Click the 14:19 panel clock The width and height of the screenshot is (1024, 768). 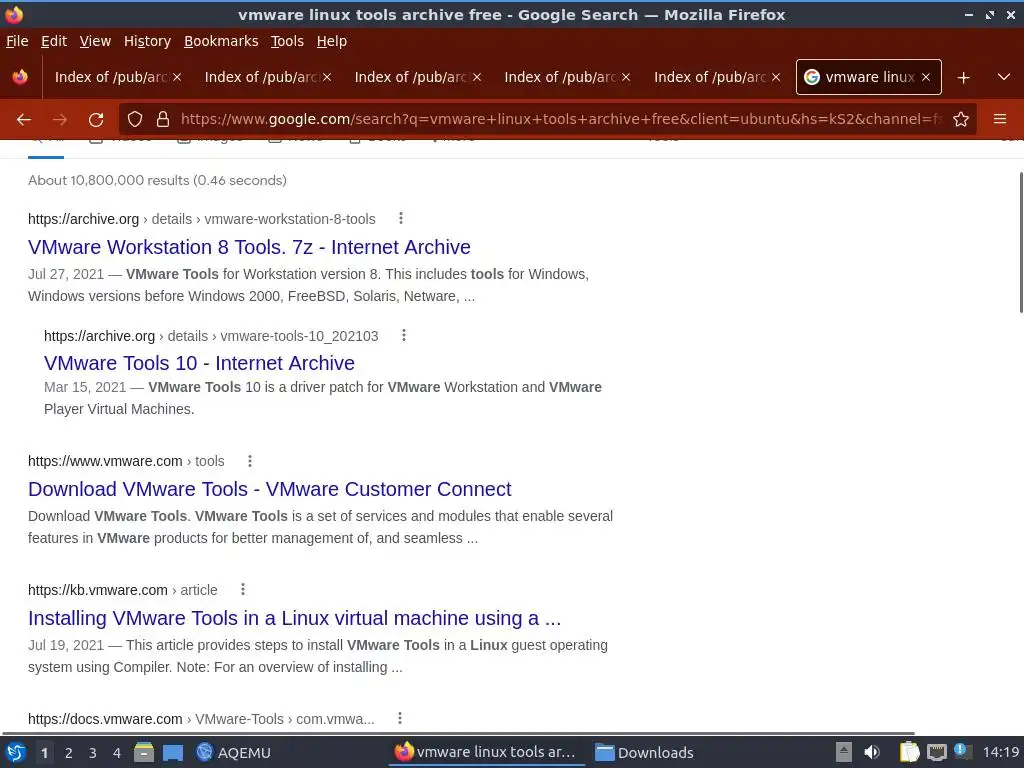[1001, 752]
